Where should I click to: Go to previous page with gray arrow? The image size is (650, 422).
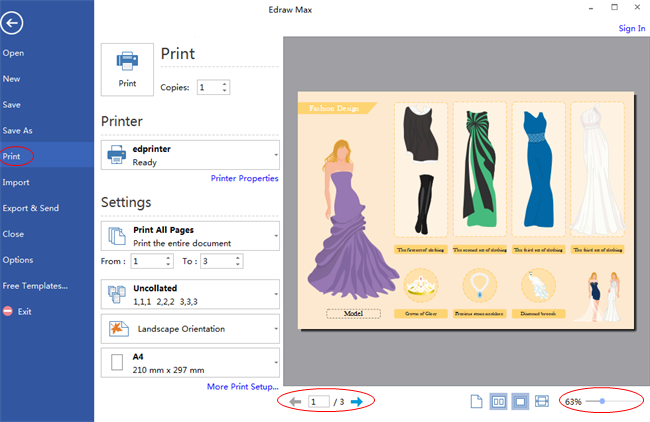click(295, 401)
